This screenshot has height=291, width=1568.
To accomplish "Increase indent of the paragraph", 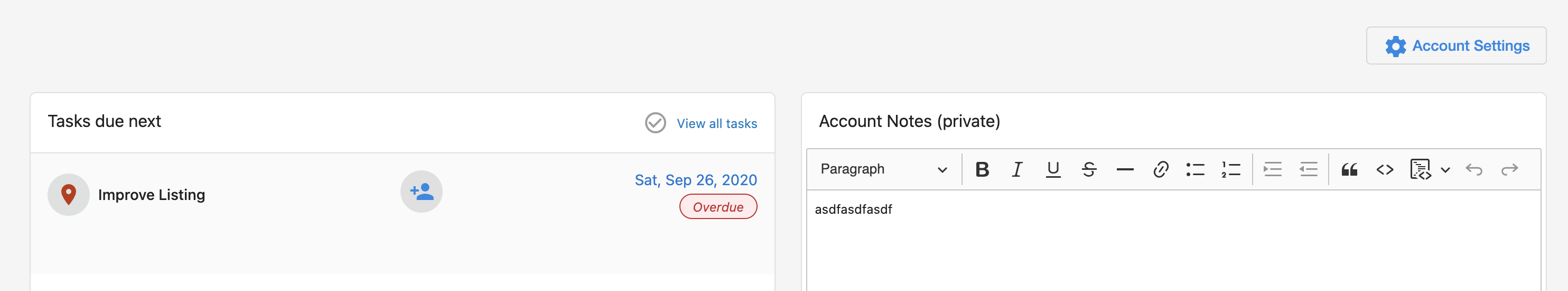I will click(x=1272, y=169).
